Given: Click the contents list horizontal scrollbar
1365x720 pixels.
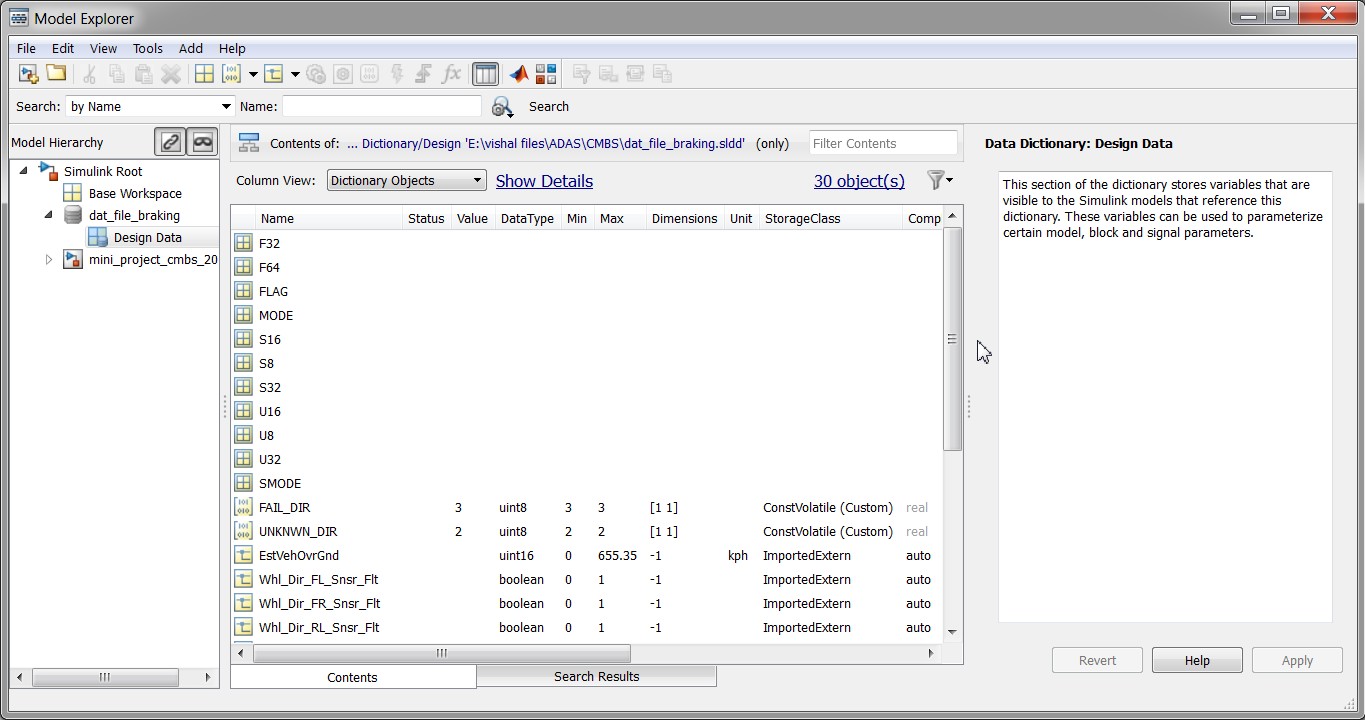Looking at the screenshot, I should point(442,653).
